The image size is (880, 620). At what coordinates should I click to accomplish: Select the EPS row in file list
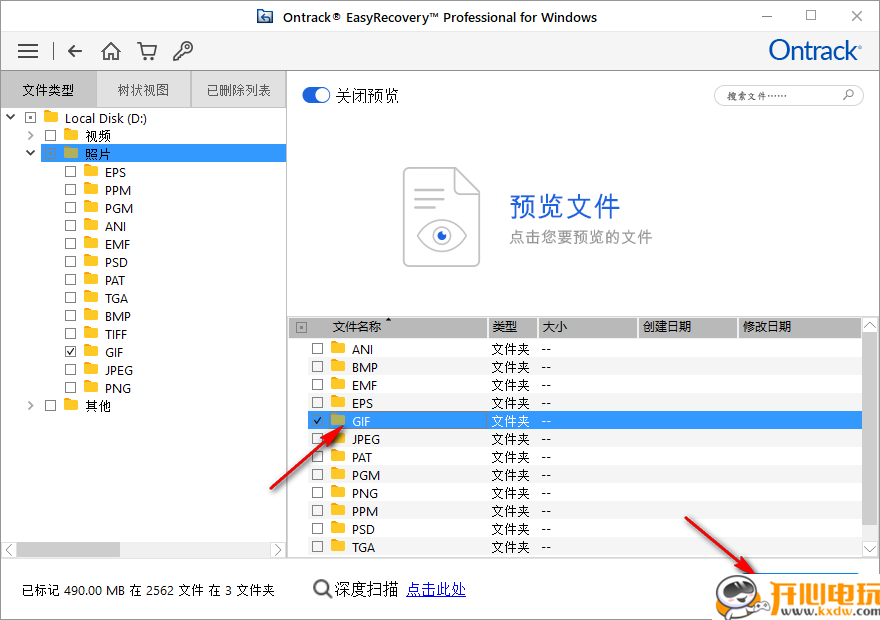click(585, 403)
